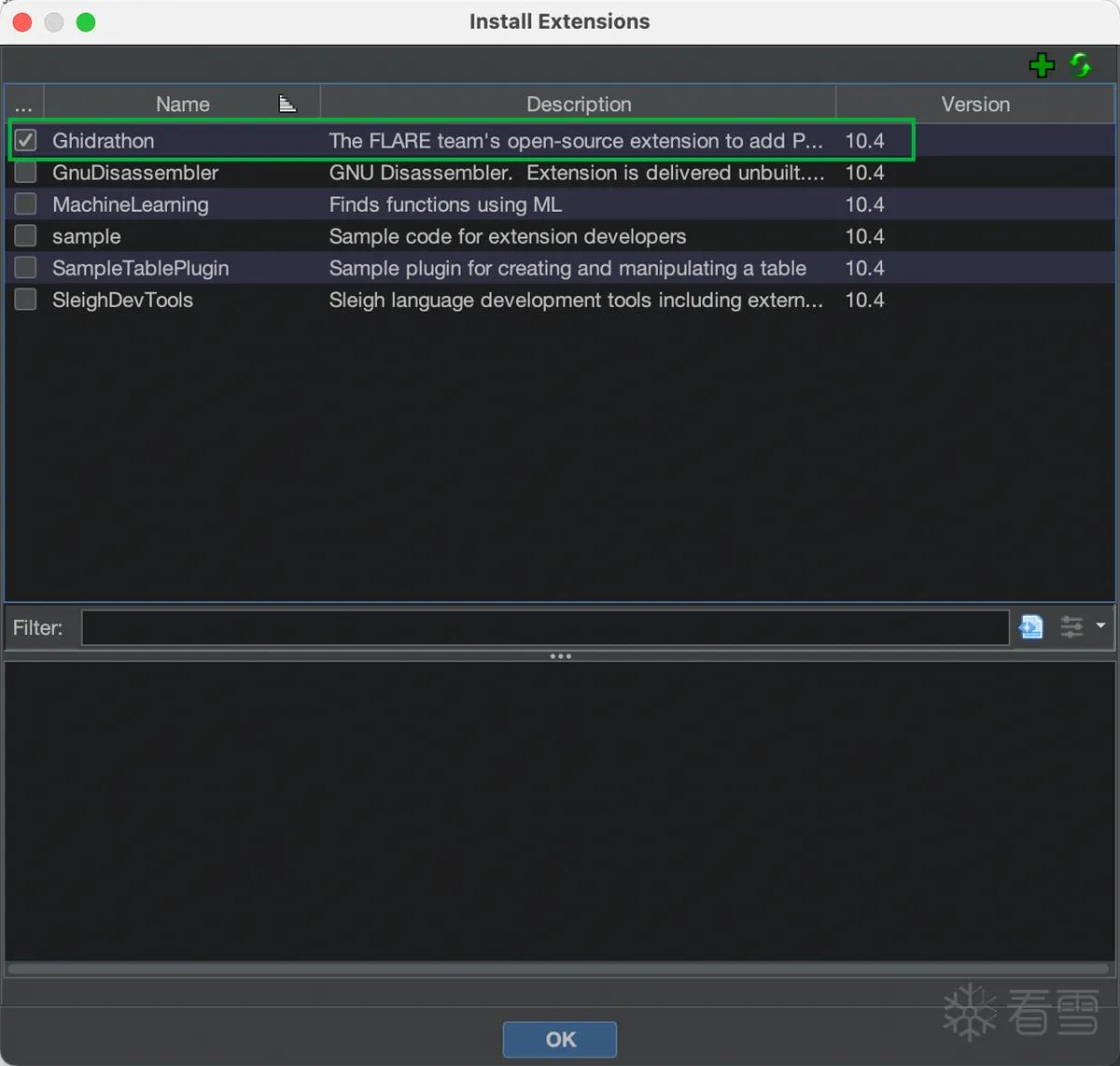Image resolution: width=1120 pixels, height=1066 pixels.
Task: Click the three-dot split pane handle
Action: click(x=560, y=656)
